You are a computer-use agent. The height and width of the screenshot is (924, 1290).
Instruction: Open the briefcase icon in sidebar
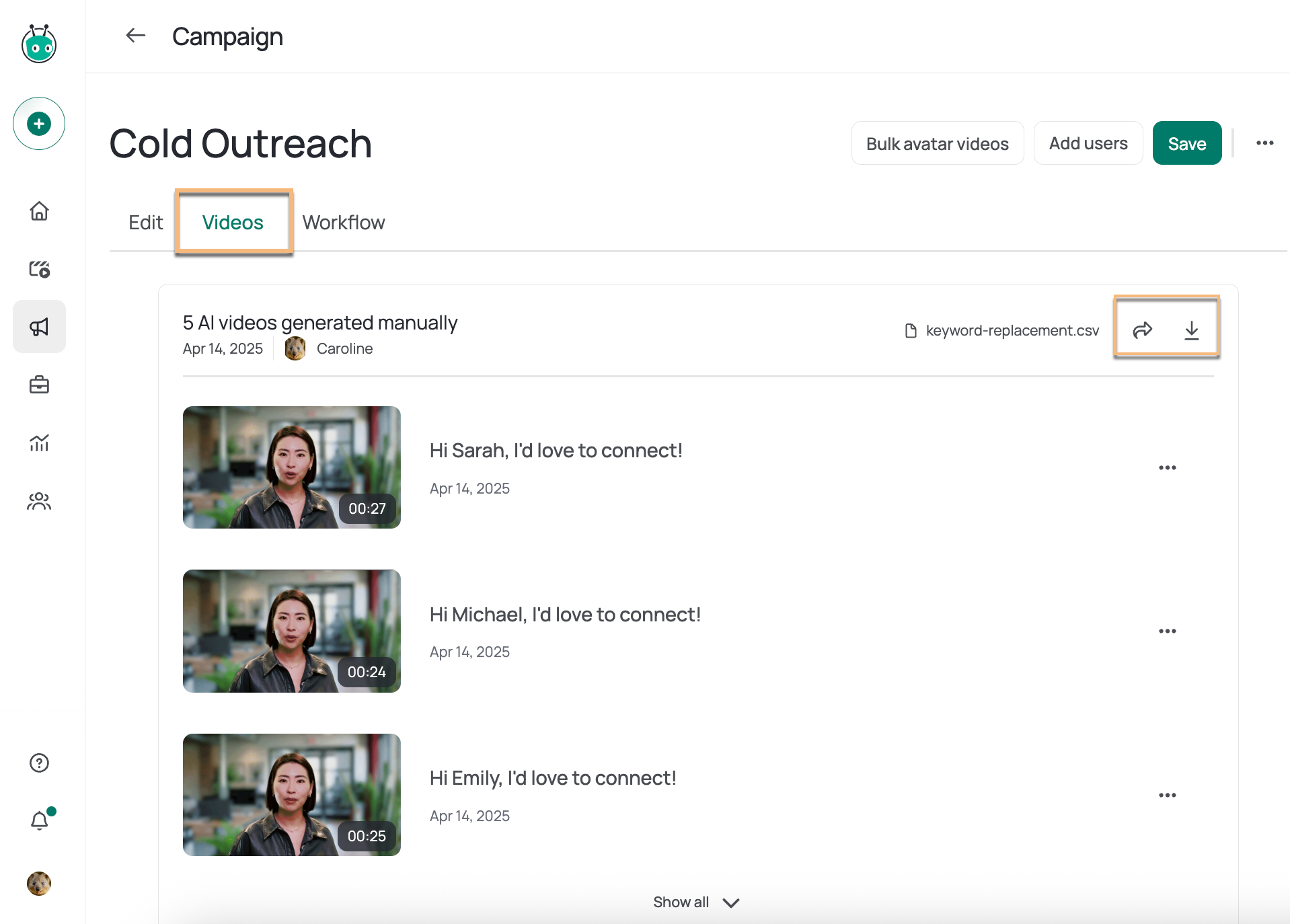pos(39,385)
